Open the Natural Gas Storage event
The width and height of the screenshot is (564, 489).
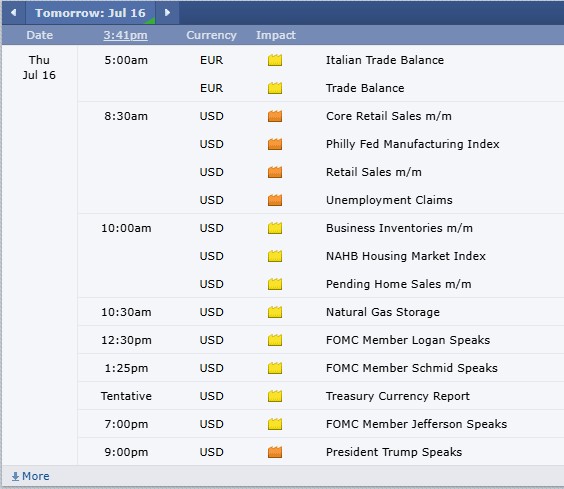tap(383, 312)
